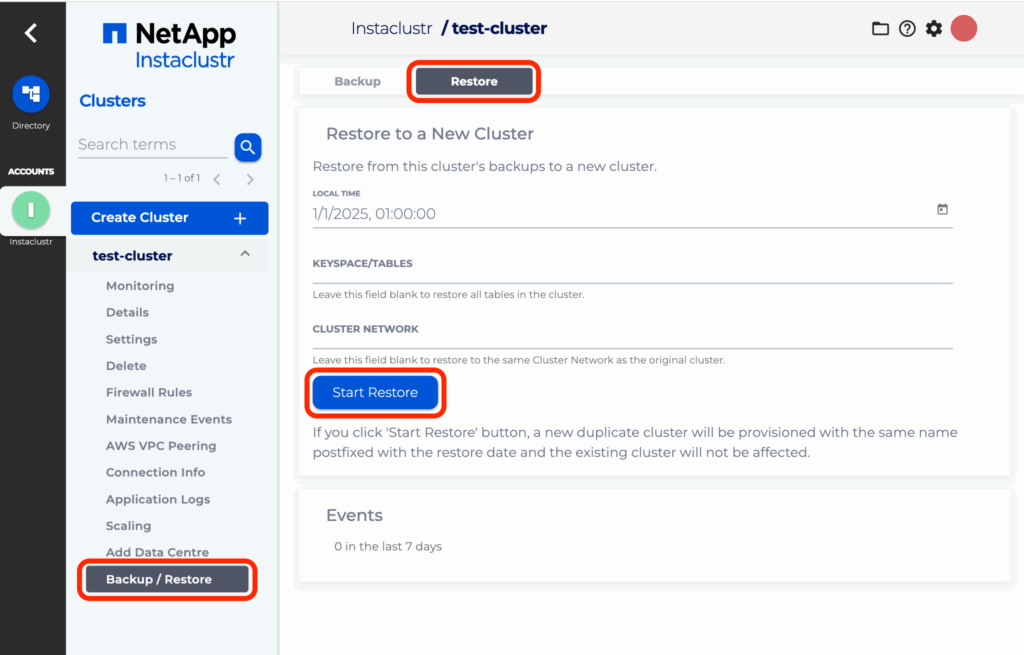The image size is (1024, 655).
Task: Collapse the test-cluster tree chevron
Action: 245,253
